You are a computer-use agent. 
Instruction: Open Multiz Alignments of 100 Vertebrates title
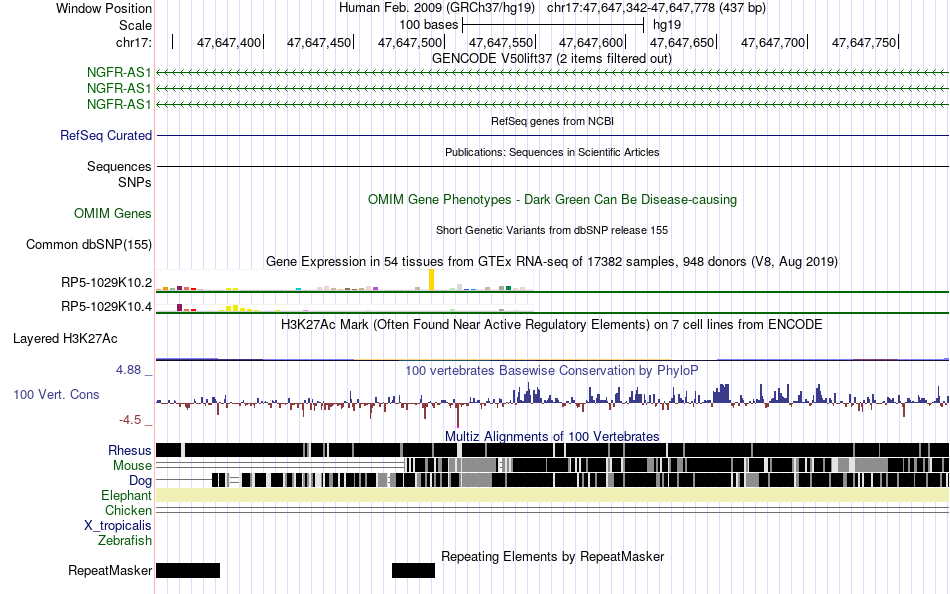[552, 436]
